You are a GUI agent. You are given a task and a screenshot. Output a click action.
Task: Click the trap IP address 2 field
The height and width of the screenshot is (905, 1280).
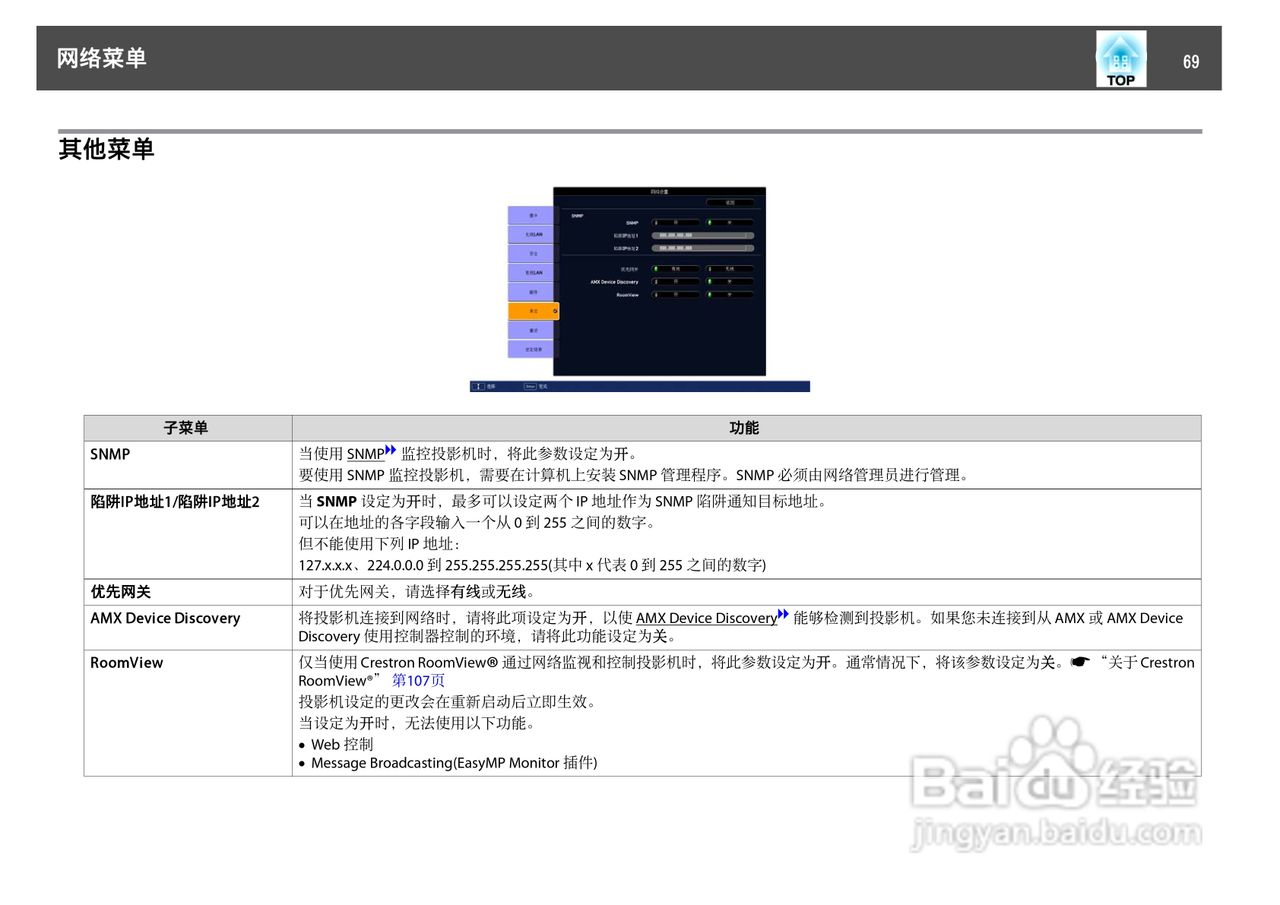703,248
